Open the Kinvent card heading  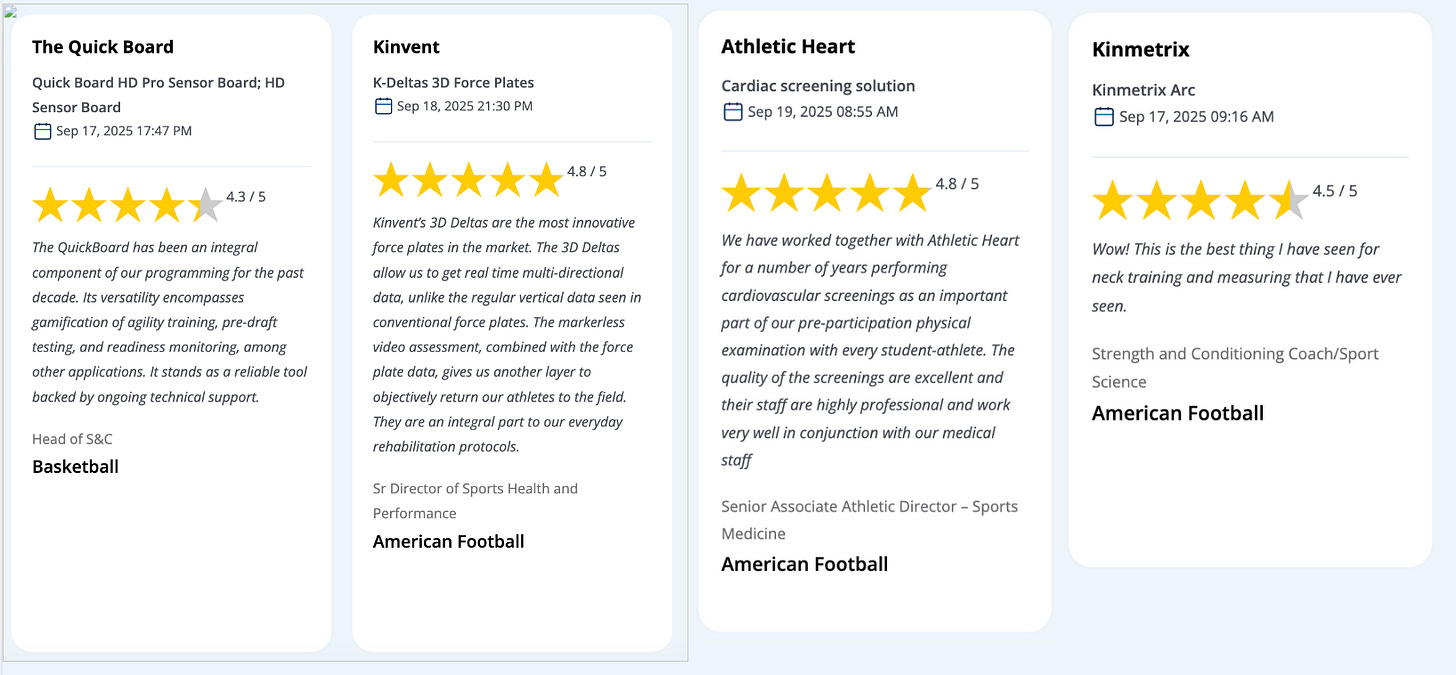(406, 47)
